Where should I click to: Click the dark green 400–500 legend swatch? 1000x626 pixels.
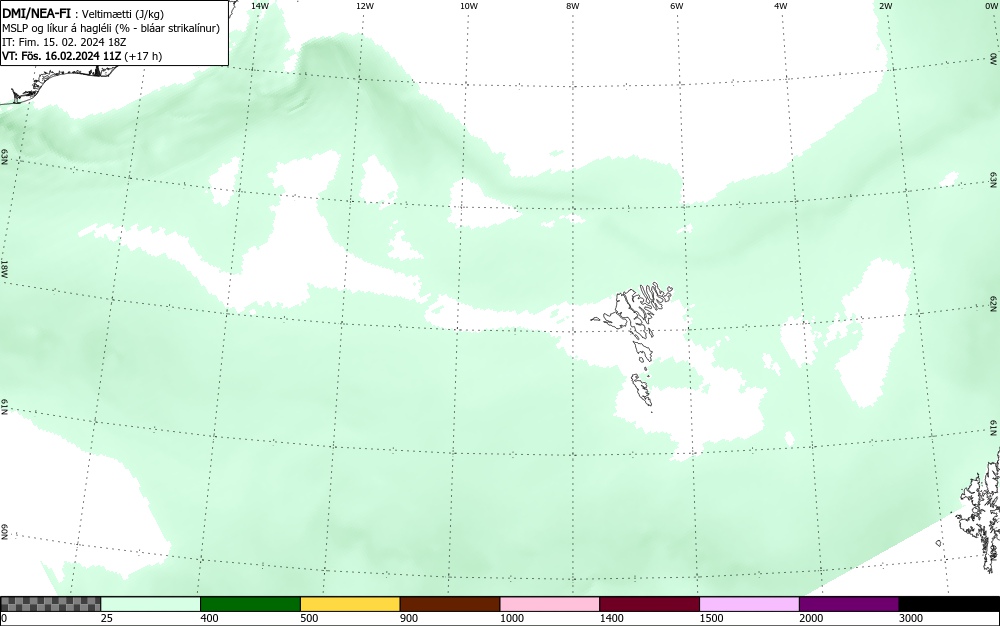(250, 604)
